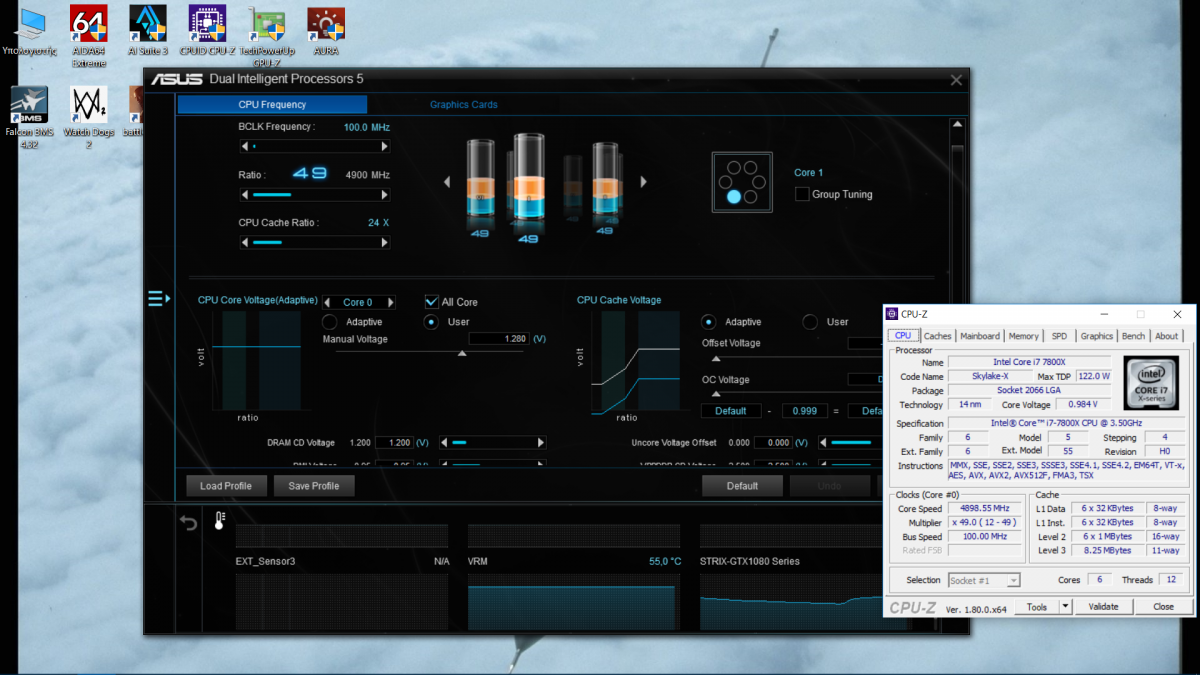Increase CPU Ratio with right arrow
Screen dimensions: 1200x675
click(385, 195)
